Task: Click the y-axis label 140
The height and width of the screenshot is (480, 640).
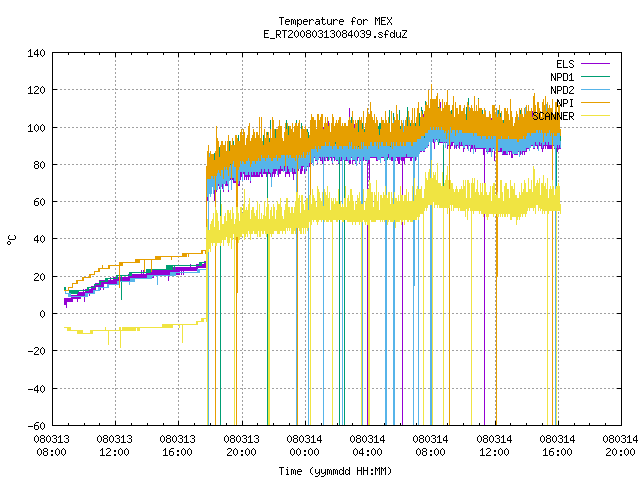Action: (x=36, y=53)
